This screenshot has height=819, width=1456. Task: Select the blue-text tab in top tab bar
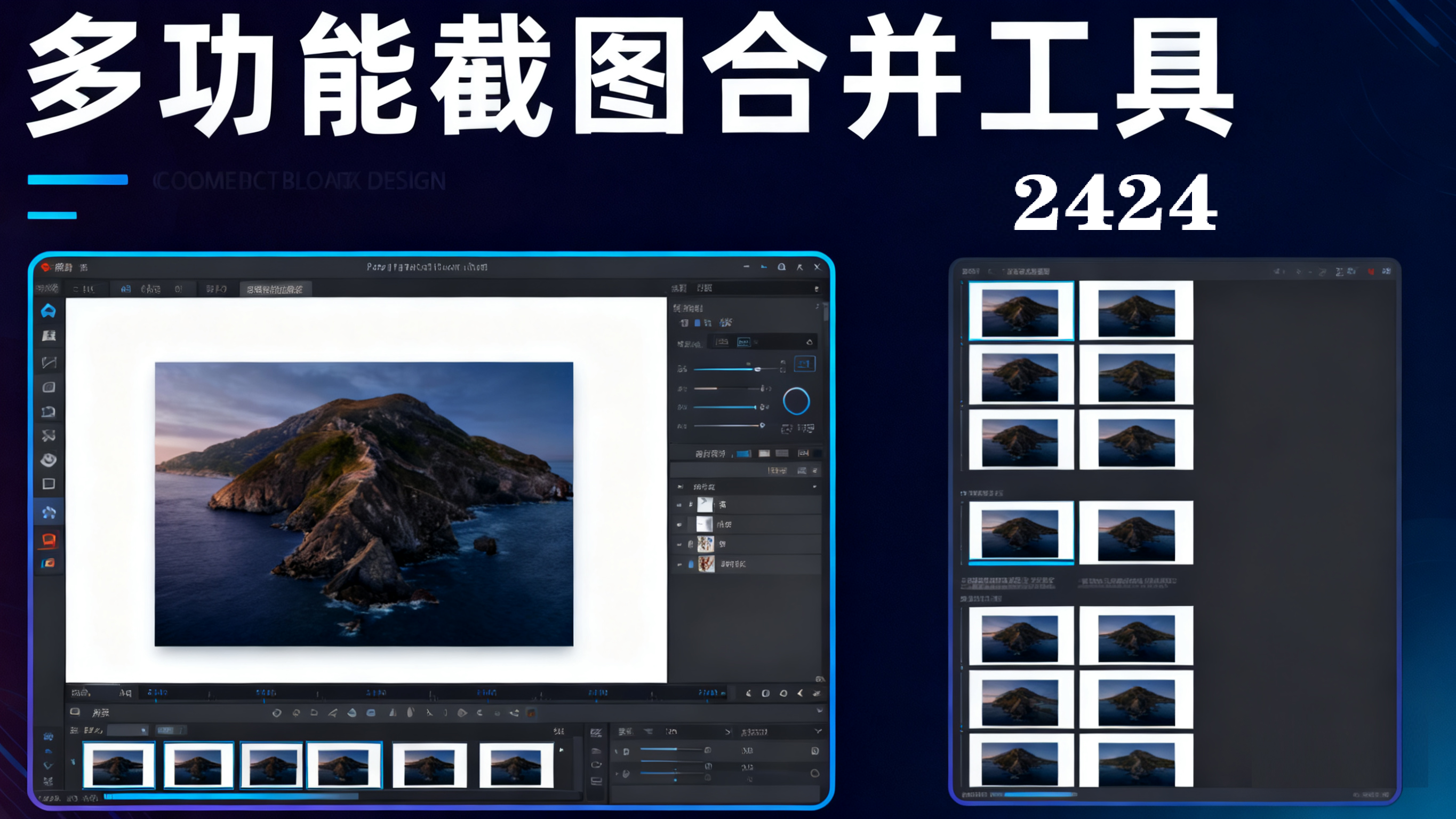tap(125, 289)
